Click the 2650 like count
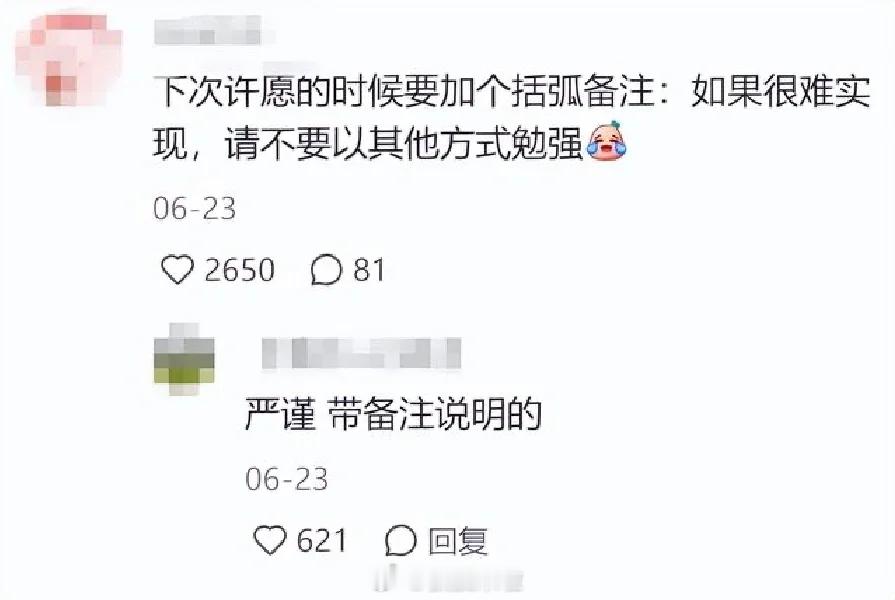 [240, 270]
